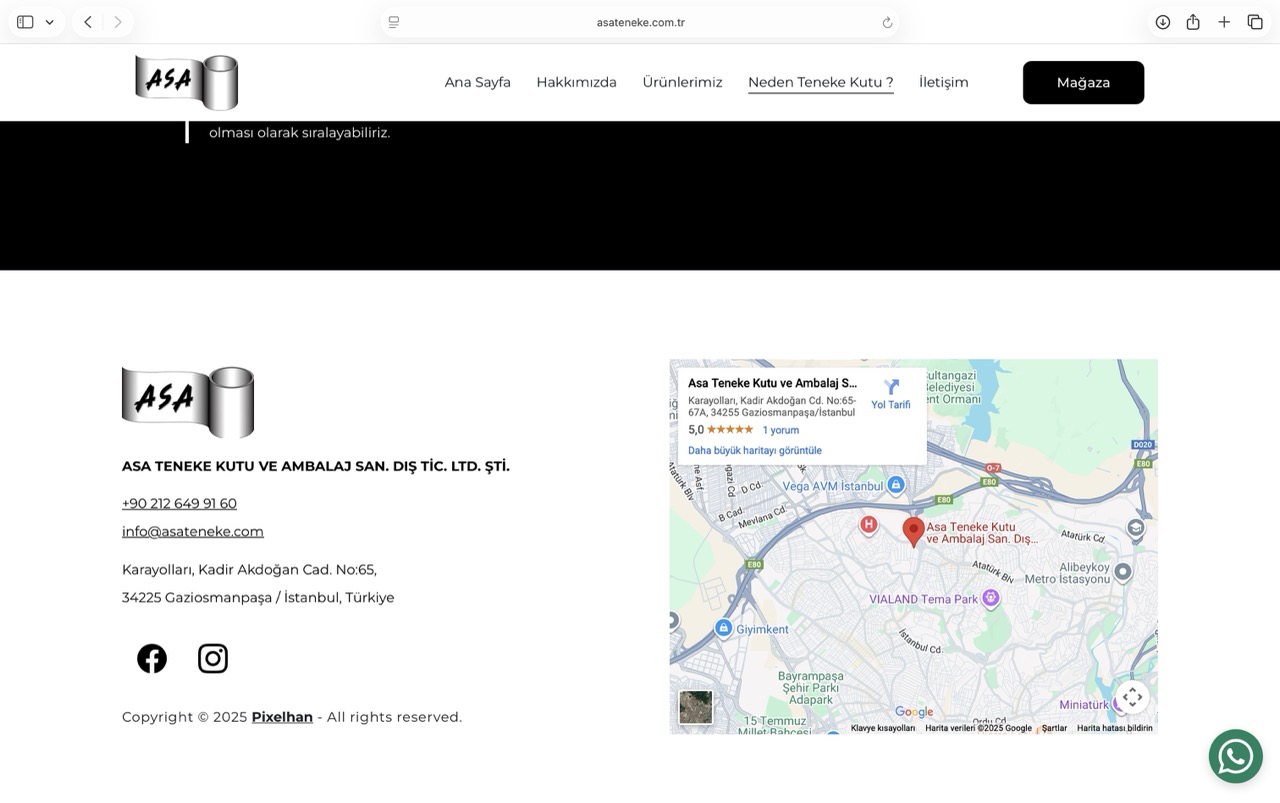Click the WhatsApp chat floating icon
The image size is (1280, 803).
coord(1235,756)
